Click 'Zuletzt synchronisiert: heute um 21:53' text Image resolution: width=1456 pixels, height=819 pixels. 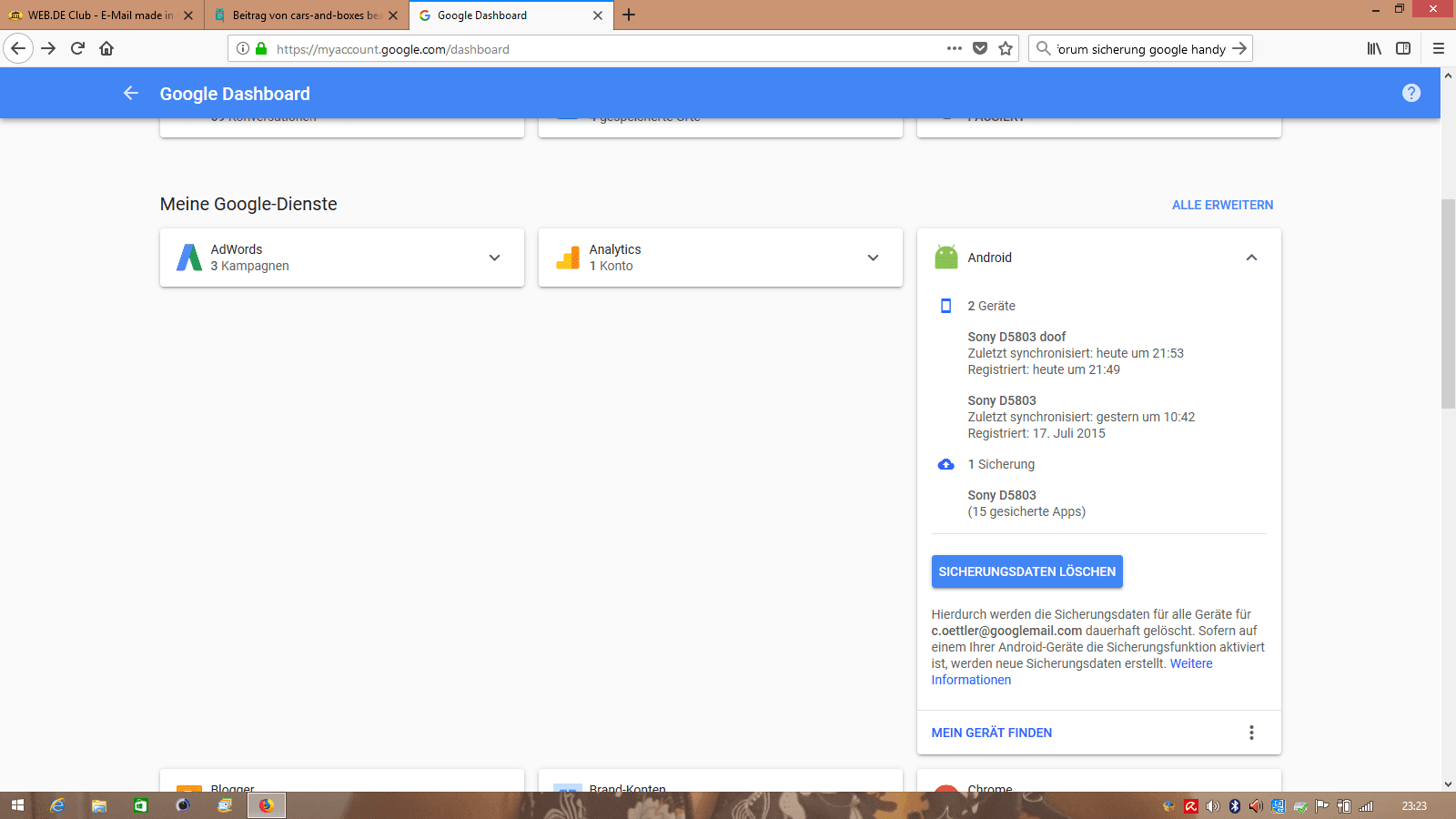click(1076, 353)
